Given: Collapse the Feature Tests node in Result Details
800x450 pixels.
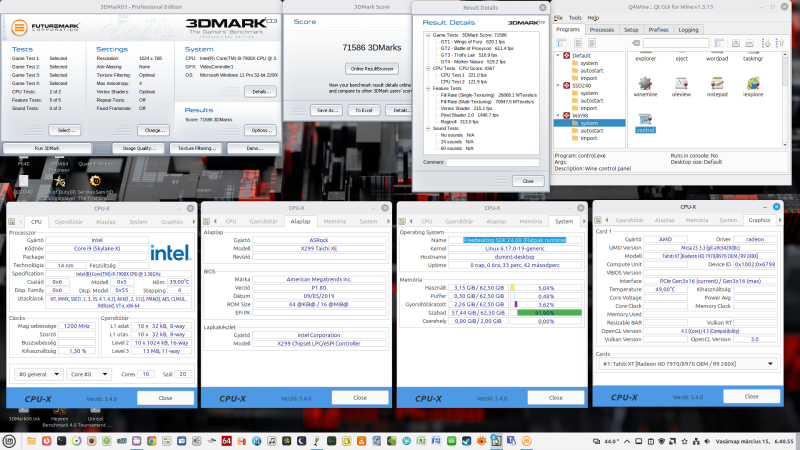Looking at the screenshot, I should (x=428, y=88).
